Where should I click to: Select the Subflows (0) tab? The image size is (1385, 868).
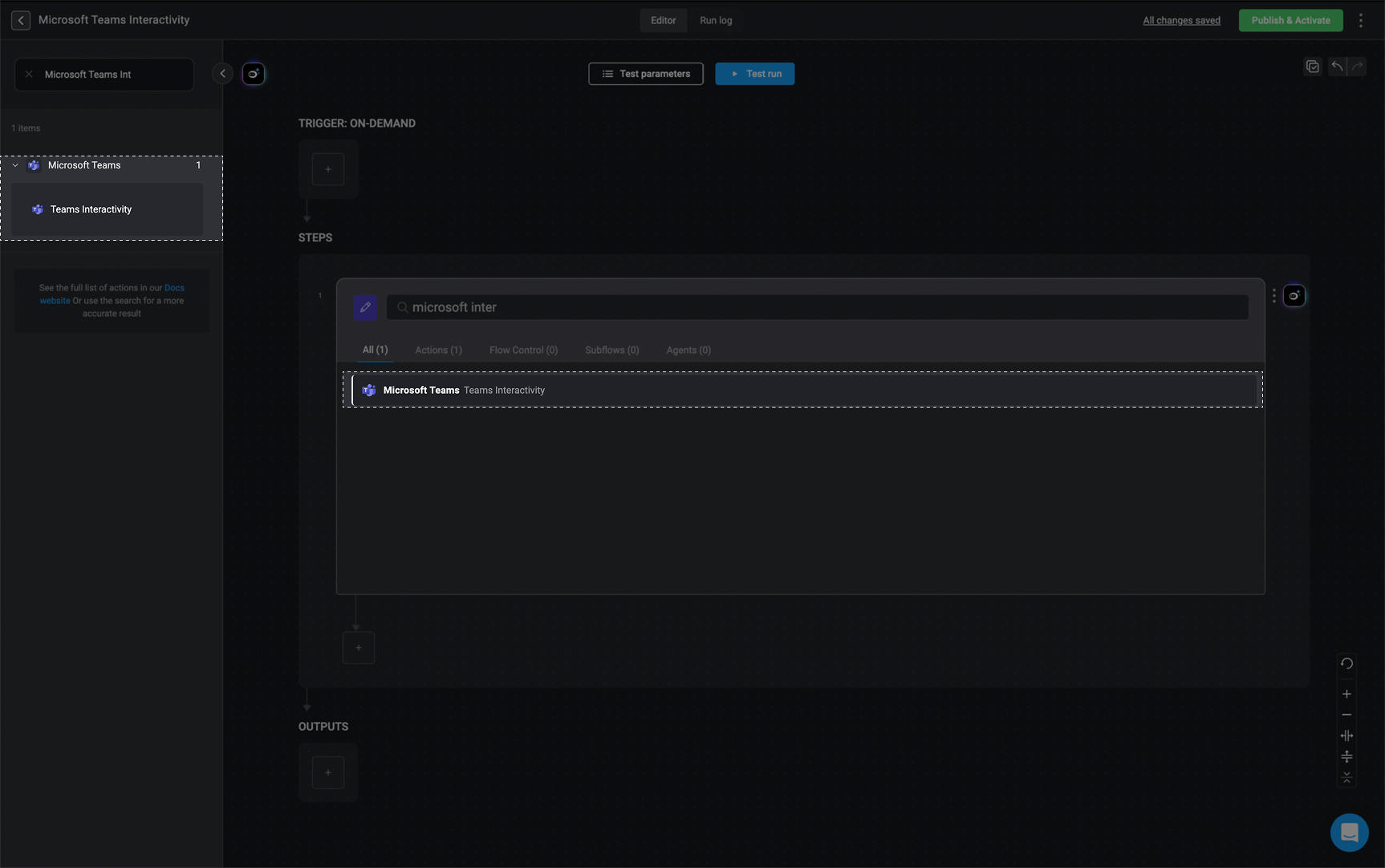pyautogui.click(x=611, y=351)
